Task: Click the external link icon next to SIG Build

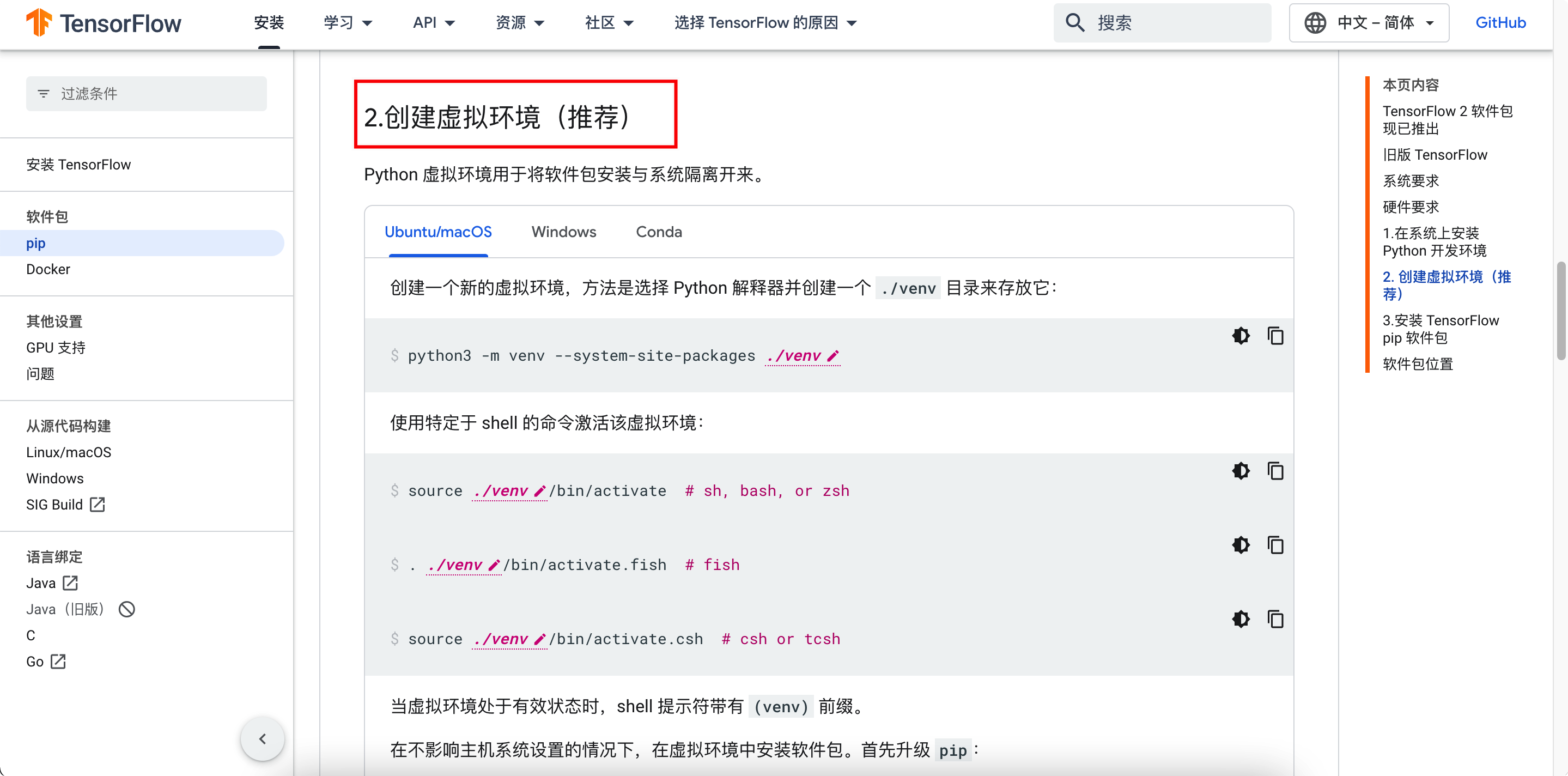Action: (98, 505)
